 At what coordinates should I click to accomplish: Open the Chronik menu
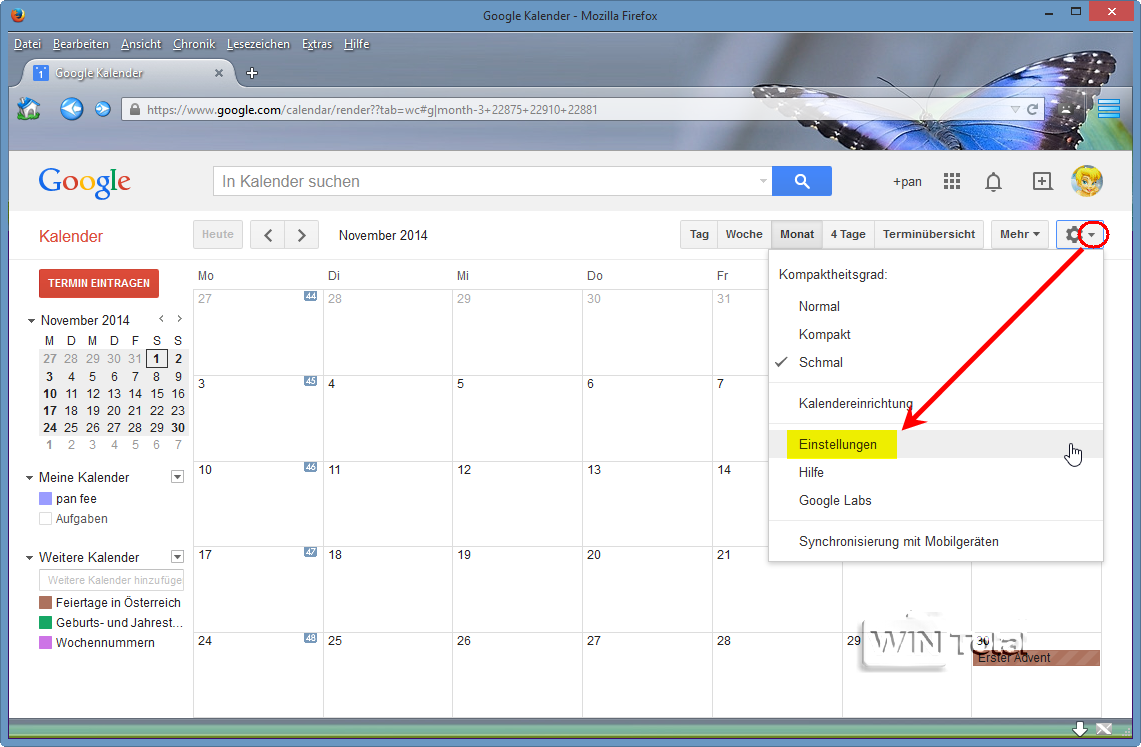pos(194,44)
